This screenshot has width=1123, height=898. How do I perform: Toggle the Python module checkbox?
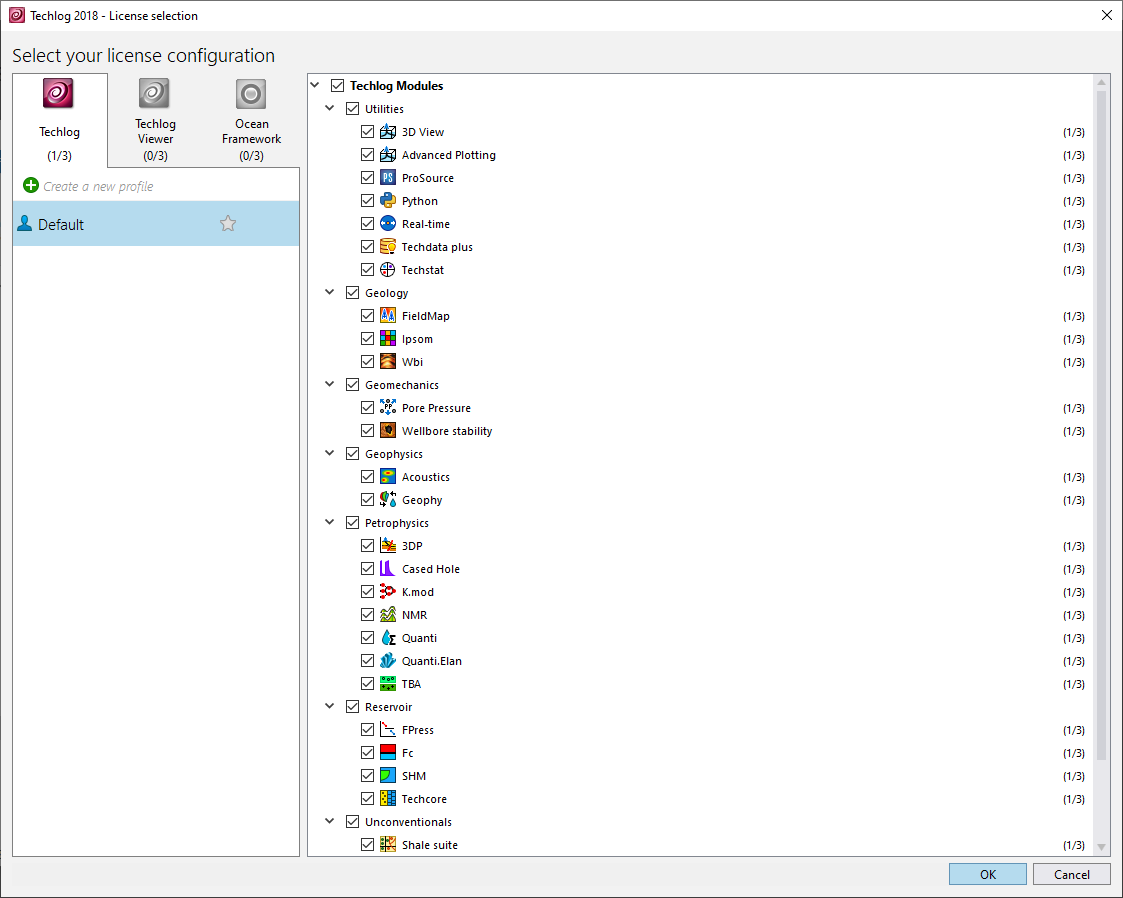367,201
